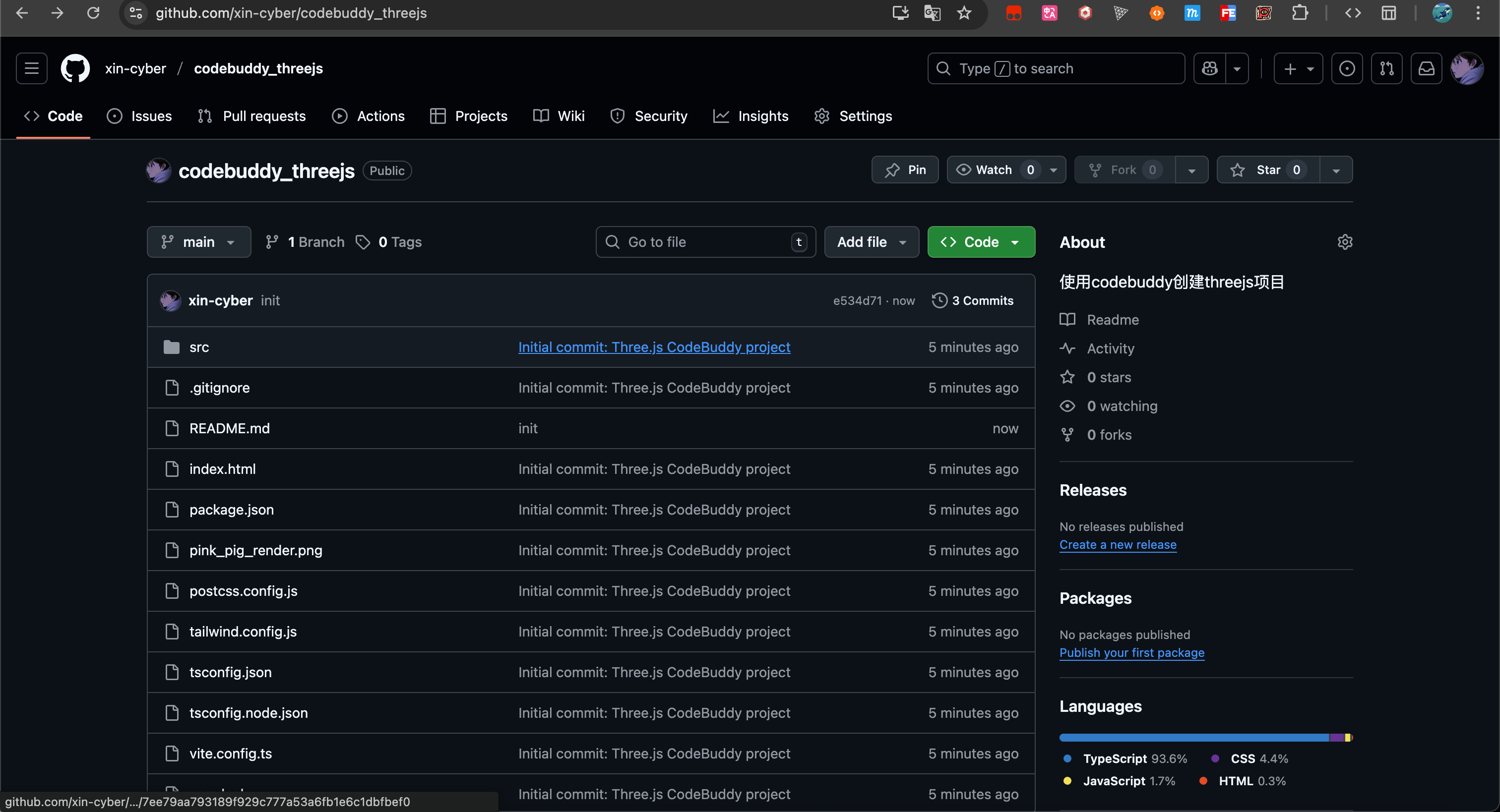1500x812 pixels.
Task: Open the Insights tab
Action: click(x=751, y=116)
